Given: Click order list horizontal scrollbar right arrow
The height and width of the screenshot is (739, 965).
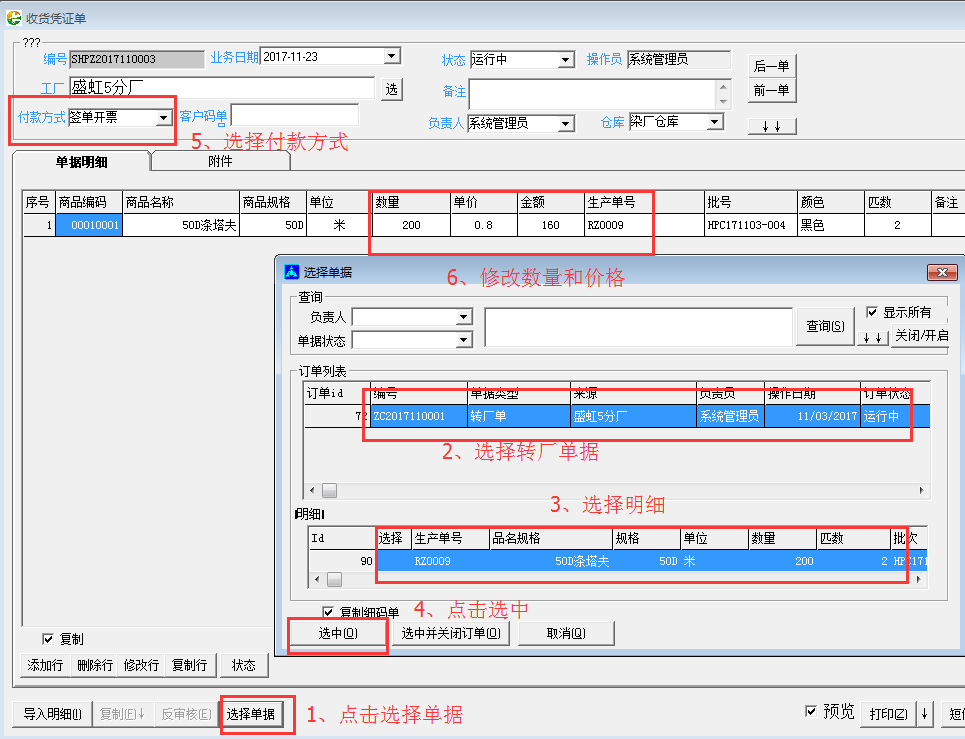Looking at the screenshot, I should (x=921, y=490).
